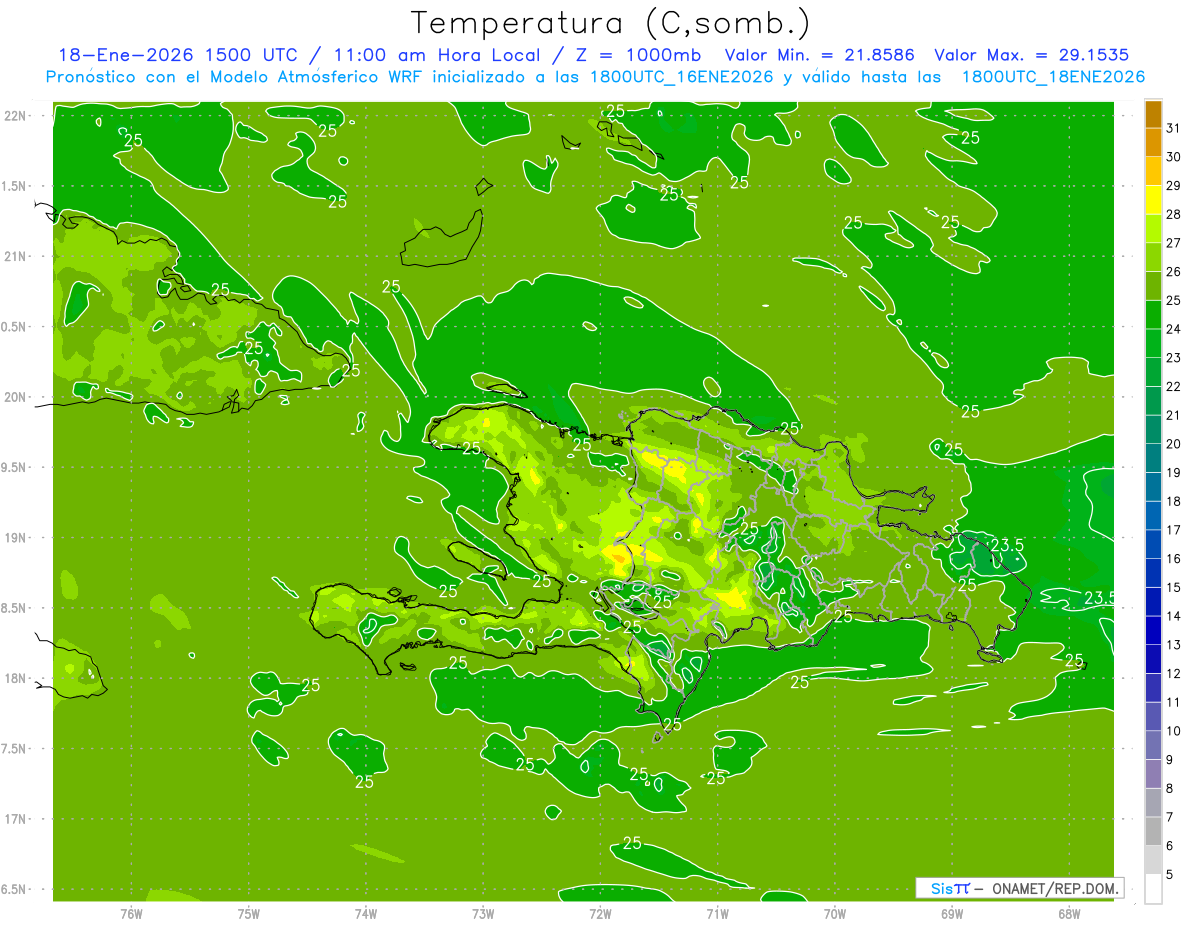Click the purple swatch between 8 and 9
Screen dimensions: 1200x927
pyautogui.click(x=1153, y=773)
